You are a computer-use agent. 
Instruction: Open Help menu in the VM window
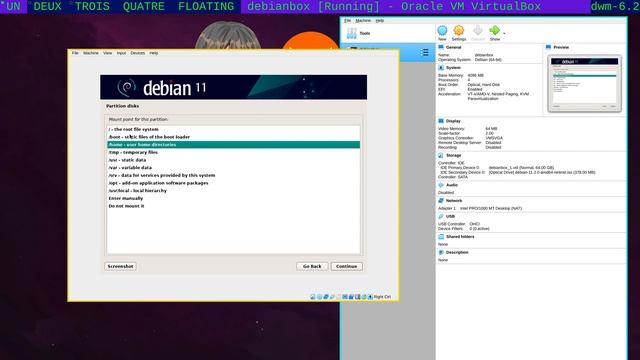153,53
